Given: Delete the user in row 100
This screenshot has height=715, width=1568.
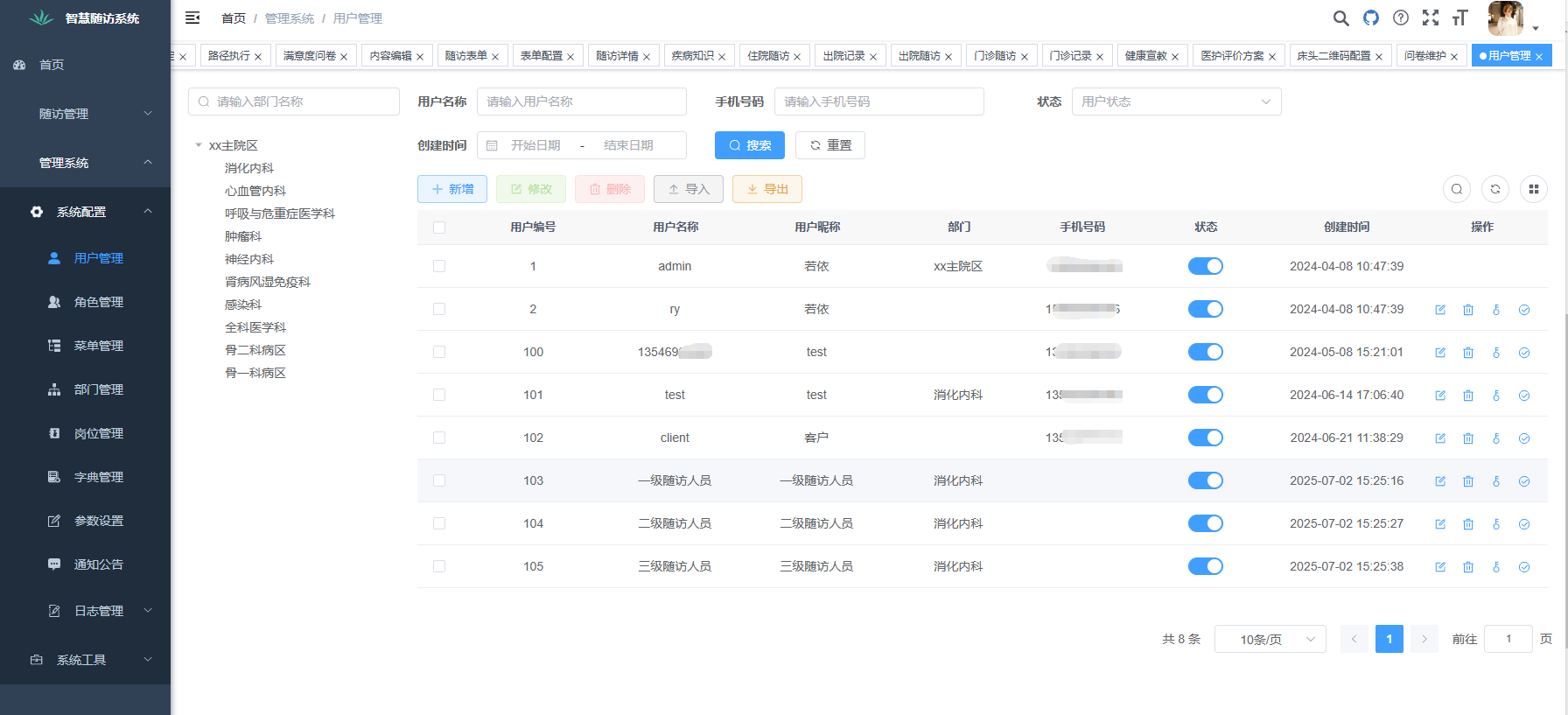Looking at the screenshot, I should pos(1468,353).
